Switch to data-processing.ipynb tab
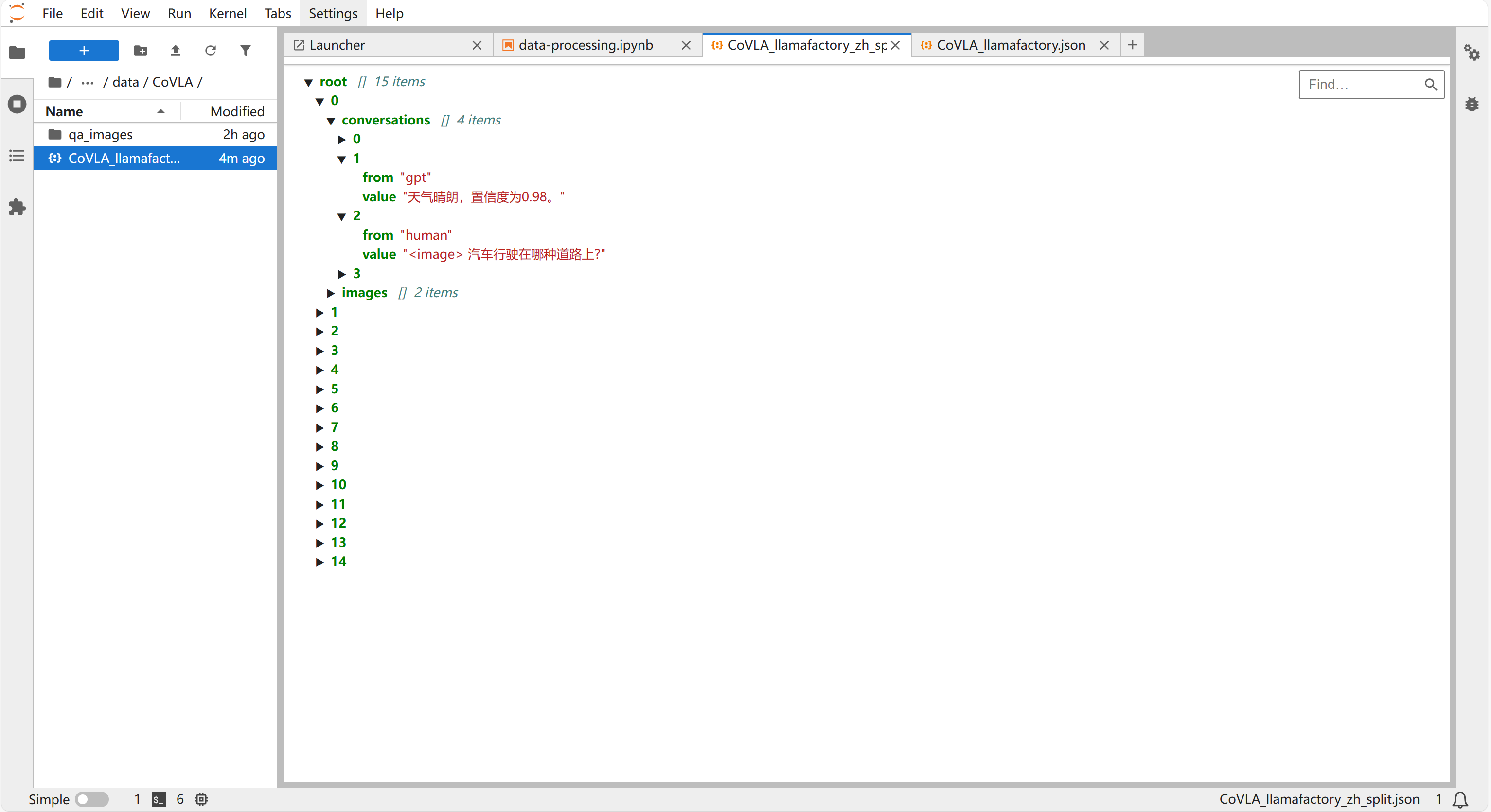 pos(585,45)
